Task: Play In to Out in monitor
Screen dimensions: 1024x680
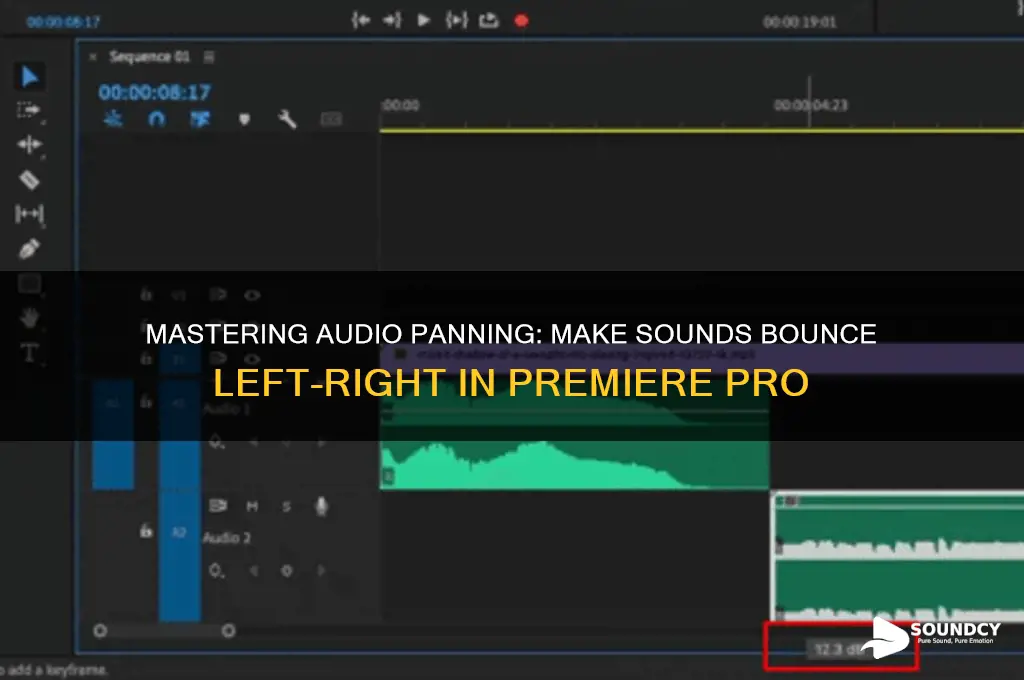Action: coord(456,21)
